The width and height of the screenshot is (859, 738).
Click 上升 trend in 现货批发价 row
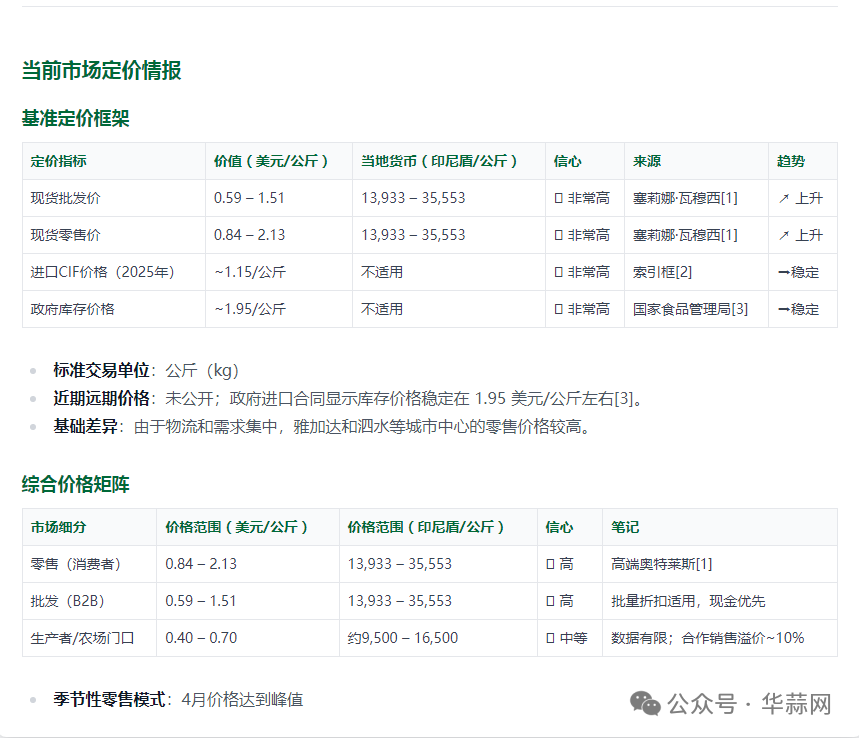tap(809, 198)
